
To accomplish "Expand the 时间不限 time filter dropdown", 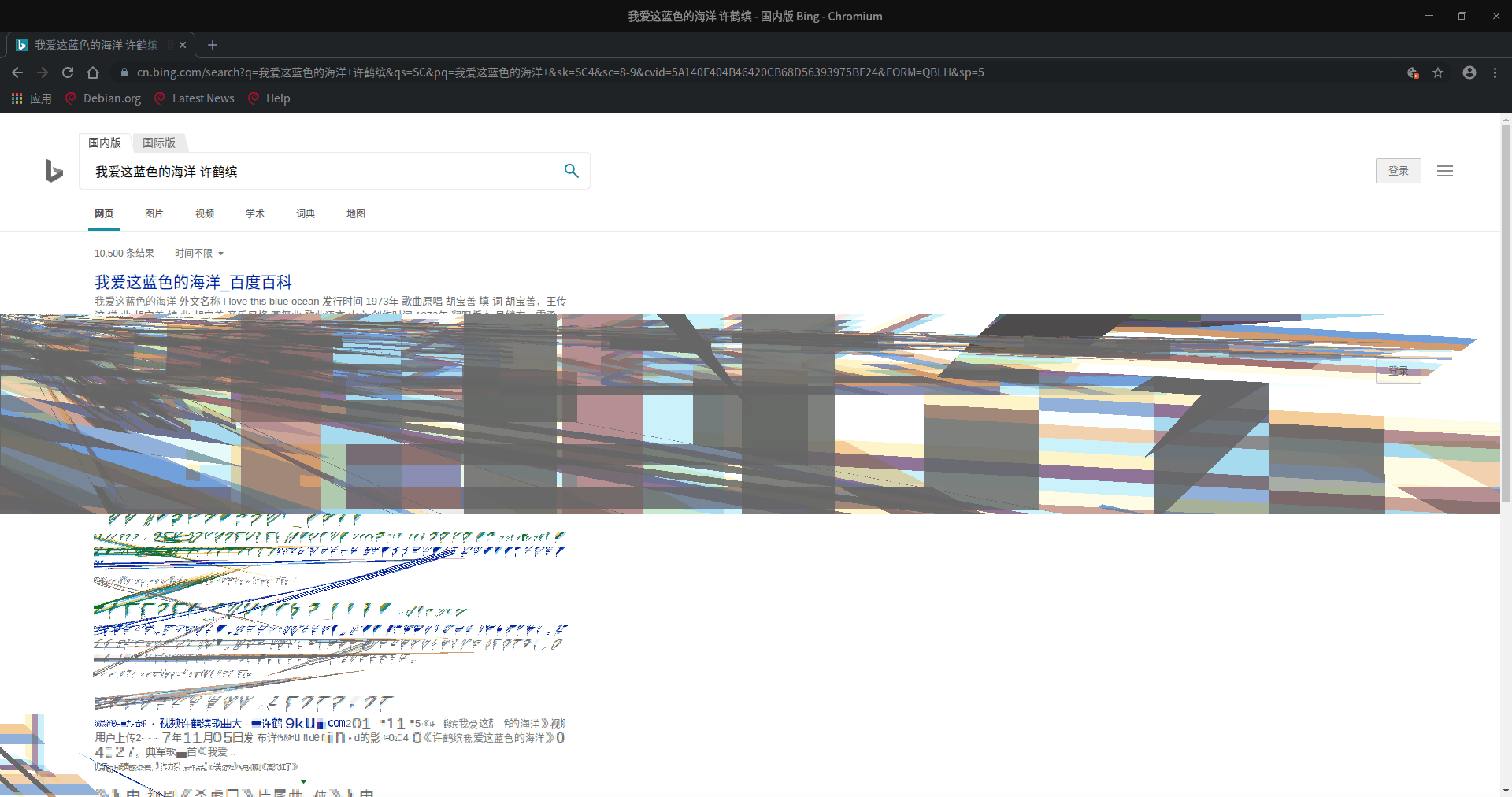I will coord(199,253).
